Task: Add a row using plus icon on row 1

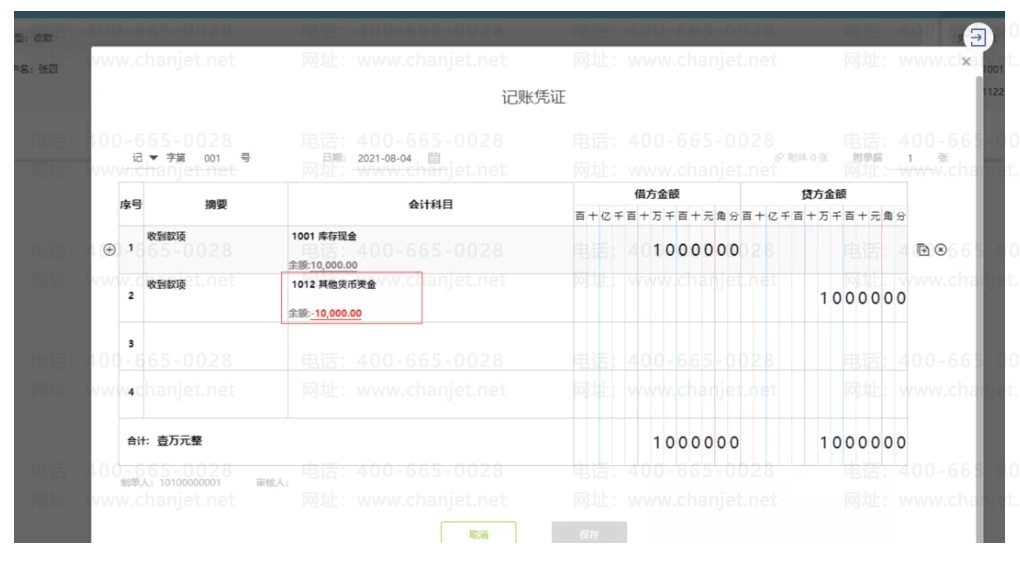Action: point(109,250)
